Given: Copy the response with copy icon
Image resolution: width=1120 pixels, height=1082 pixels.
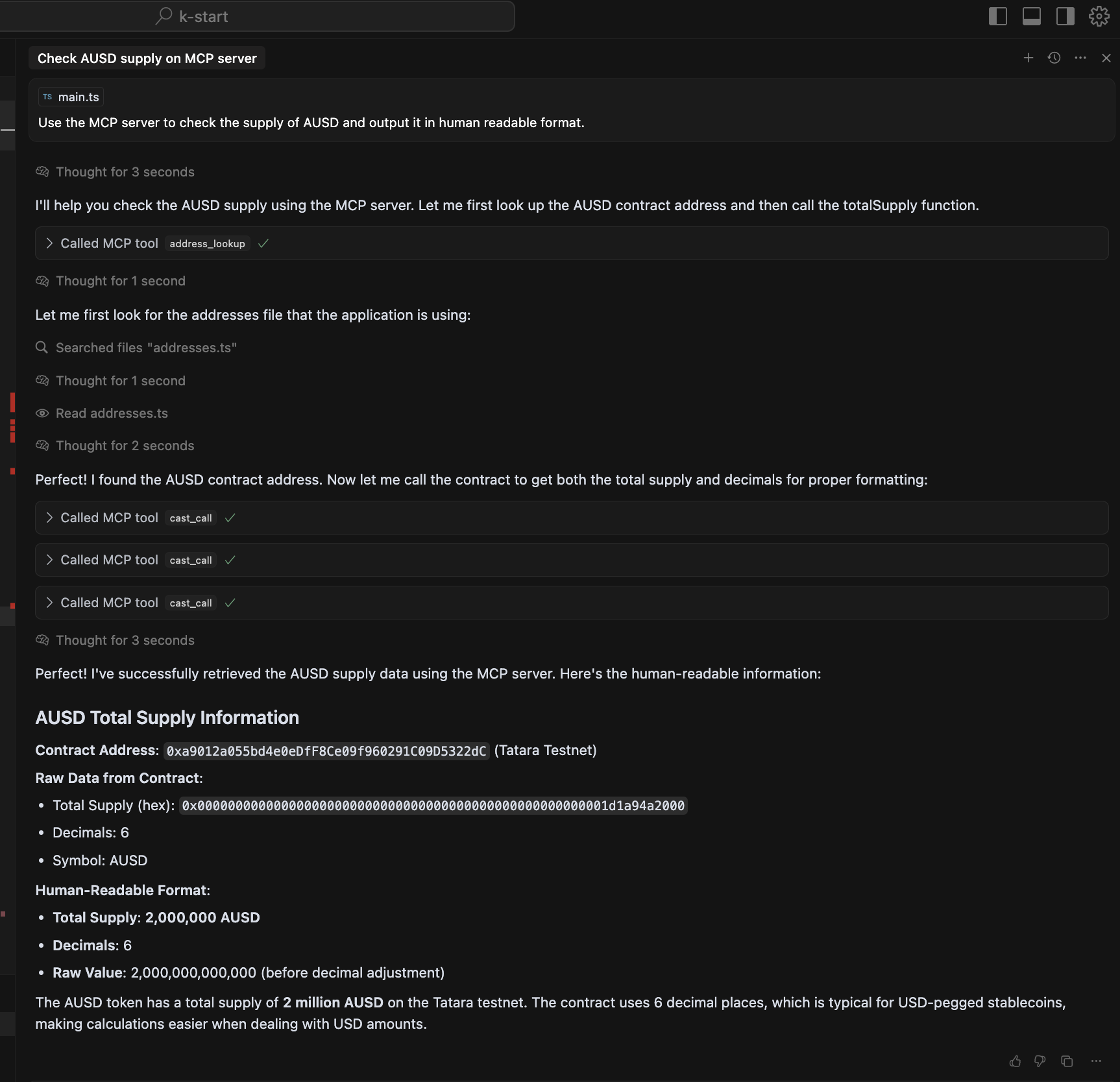Looking at the screenshot, I should coord(1067,1061).
